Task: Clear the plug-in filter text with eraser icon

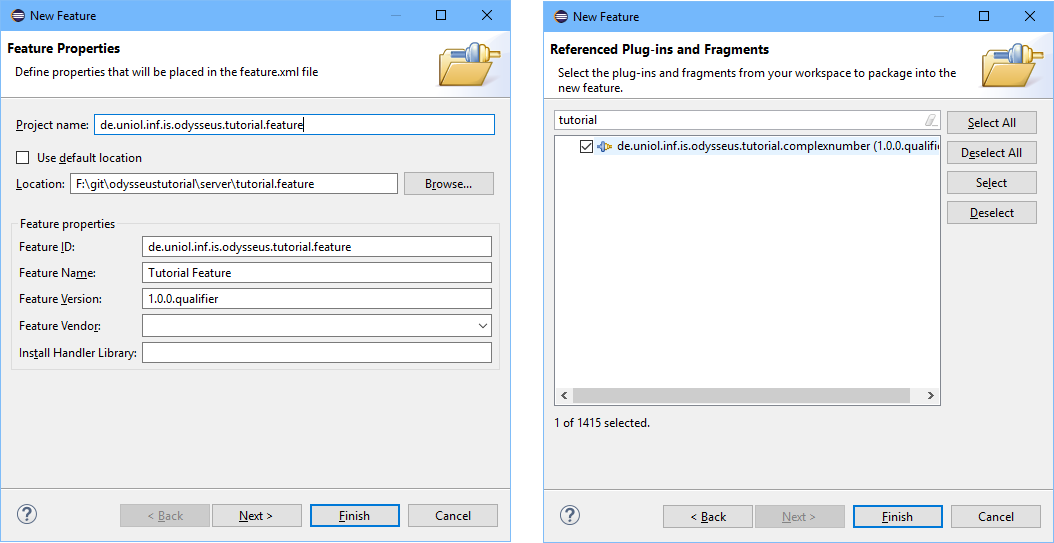Action: click(x=931, y=120)
